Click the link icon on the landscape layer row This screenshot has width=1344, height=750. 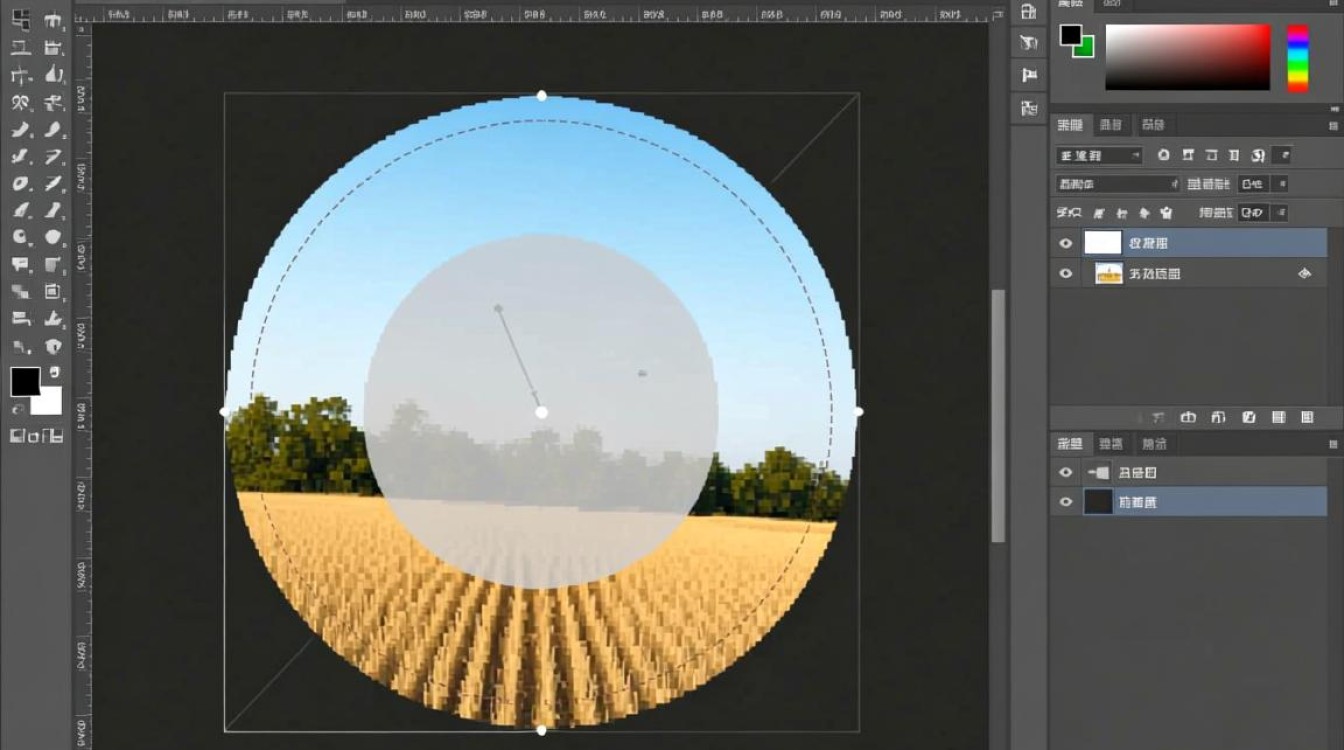[1304, 273]
